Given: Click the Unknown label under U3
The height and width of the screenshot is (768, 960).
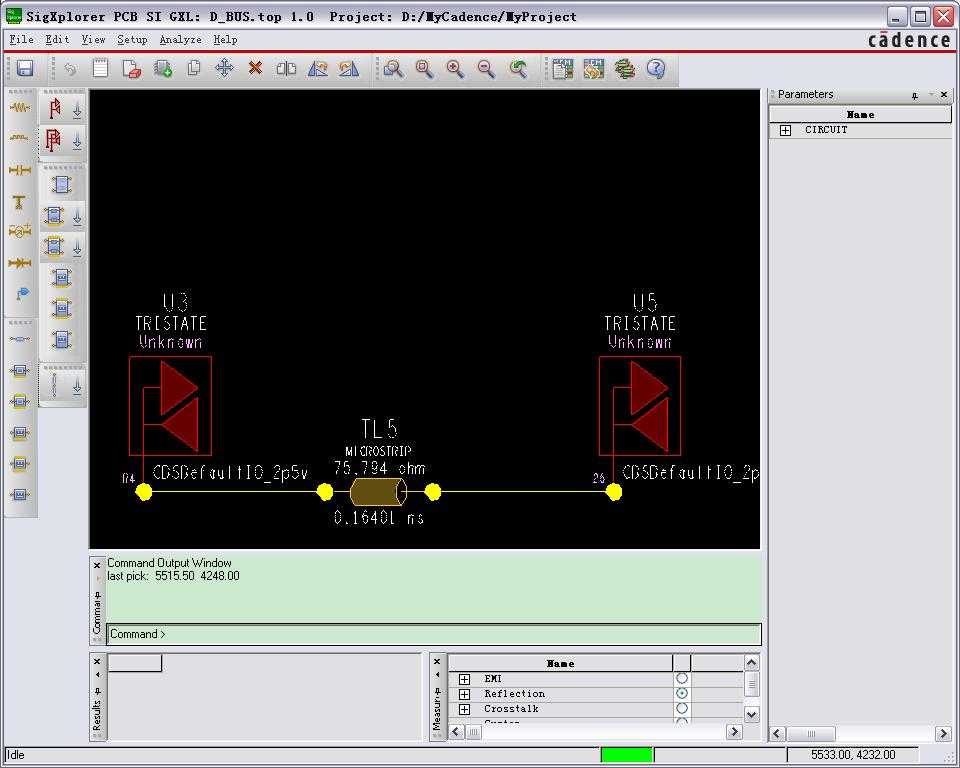Looking at the screenshot, I should tap(171, 342).
